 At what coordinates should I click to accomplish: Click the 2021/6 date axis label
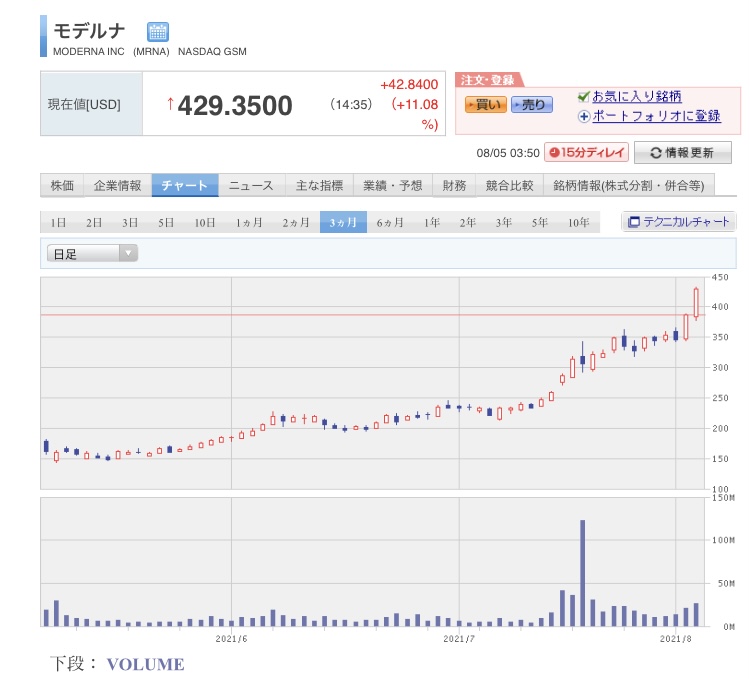click(232, 639)
